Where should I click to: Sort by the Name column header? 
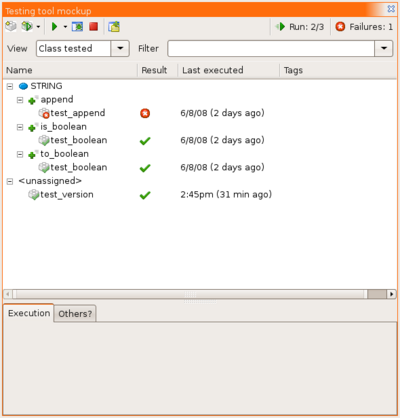pos(70,70)
